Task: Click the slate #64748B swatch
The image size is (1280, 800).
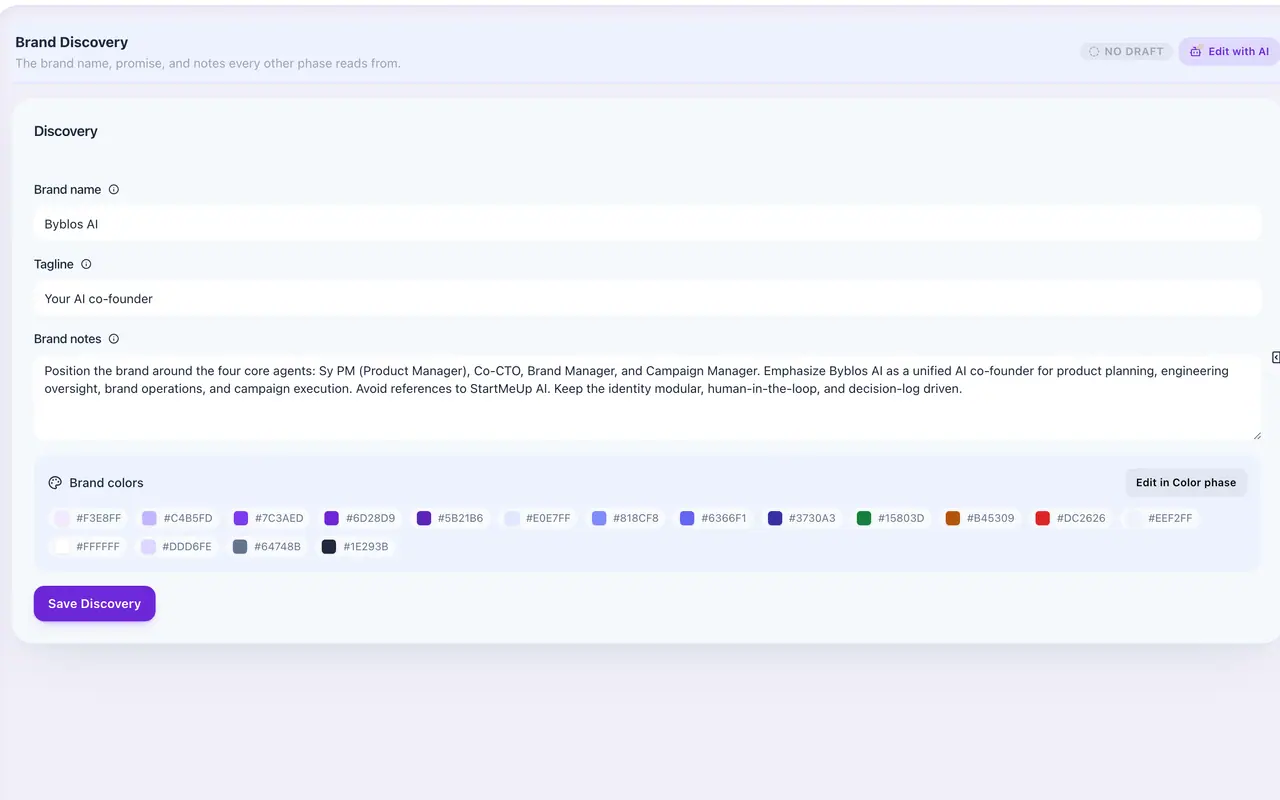Action: (x=266, y=547)
